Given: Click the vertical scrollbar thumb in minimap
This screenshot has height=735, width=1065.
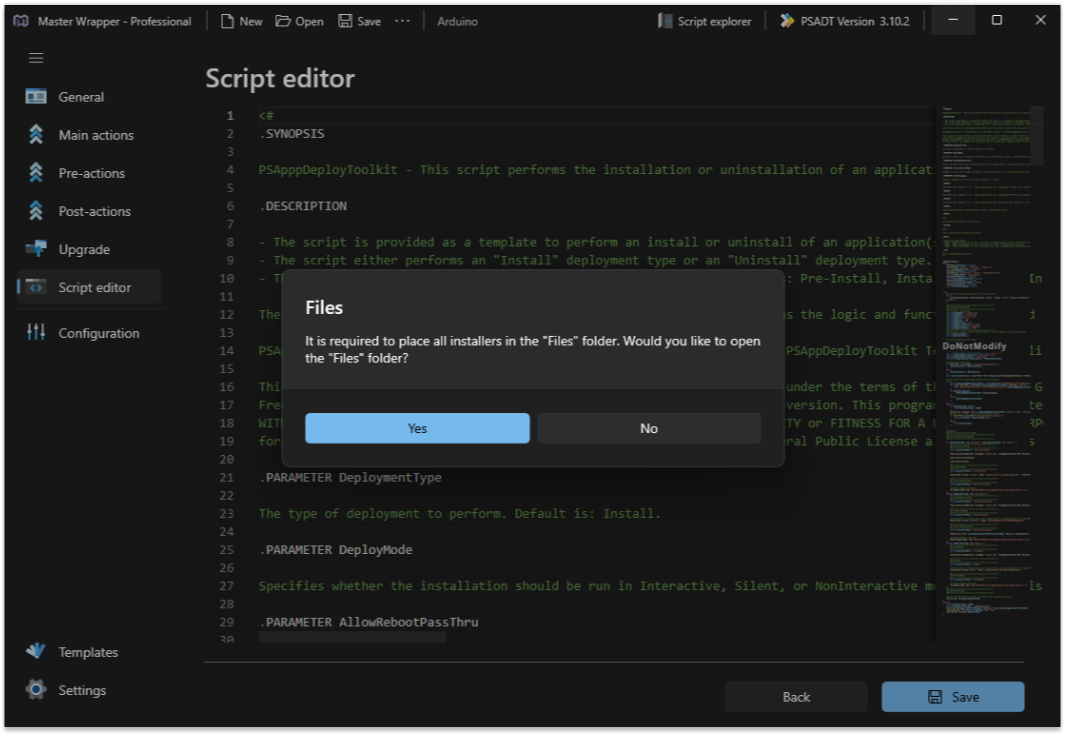Looking at the screenshot, I should [x=1036, y=135].
